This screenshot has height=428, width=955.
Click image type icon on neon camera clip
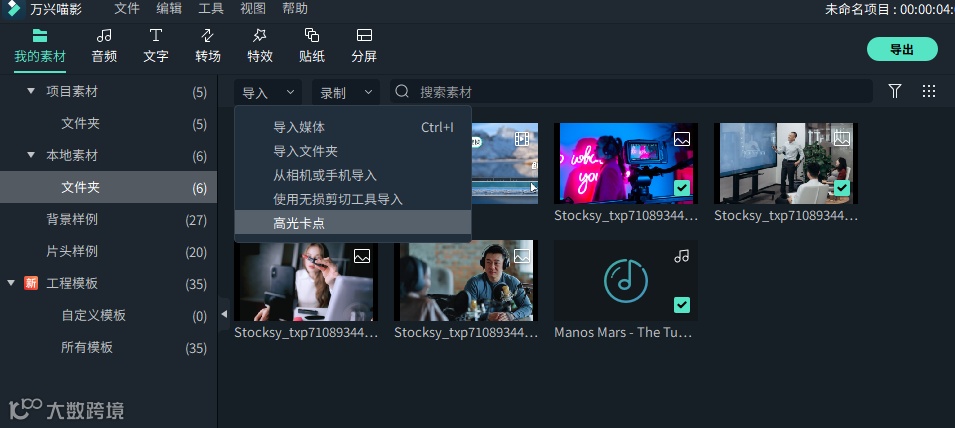pos(682,139)
